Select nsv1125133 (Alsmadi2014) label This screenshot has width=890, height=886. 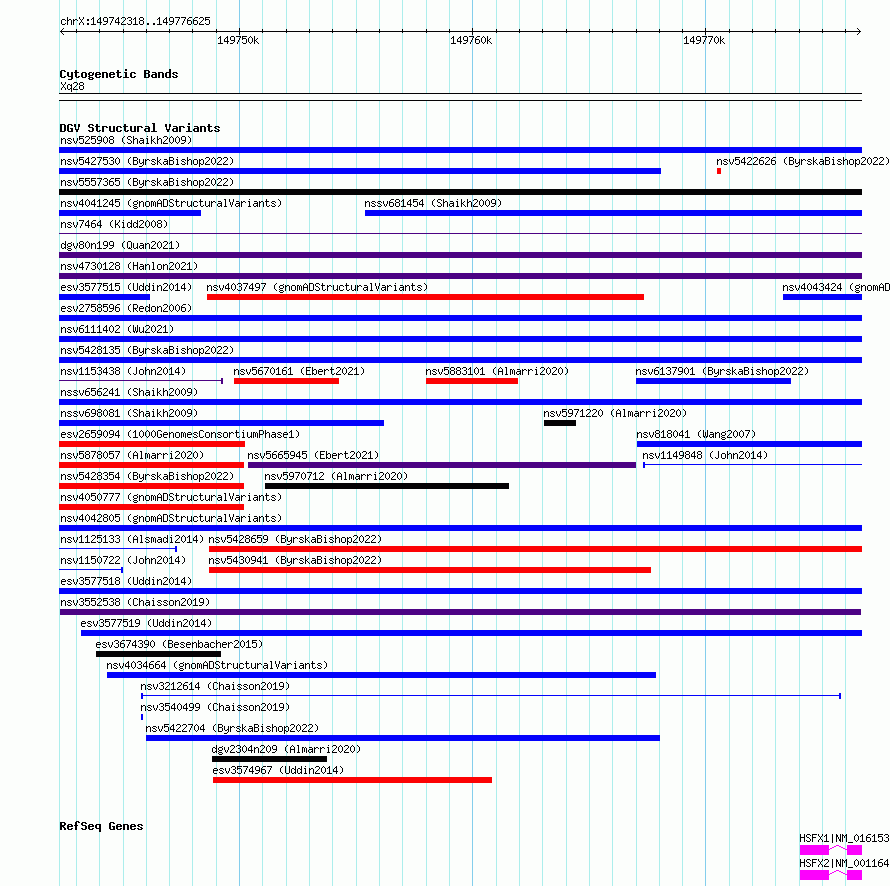coord(132,539)
